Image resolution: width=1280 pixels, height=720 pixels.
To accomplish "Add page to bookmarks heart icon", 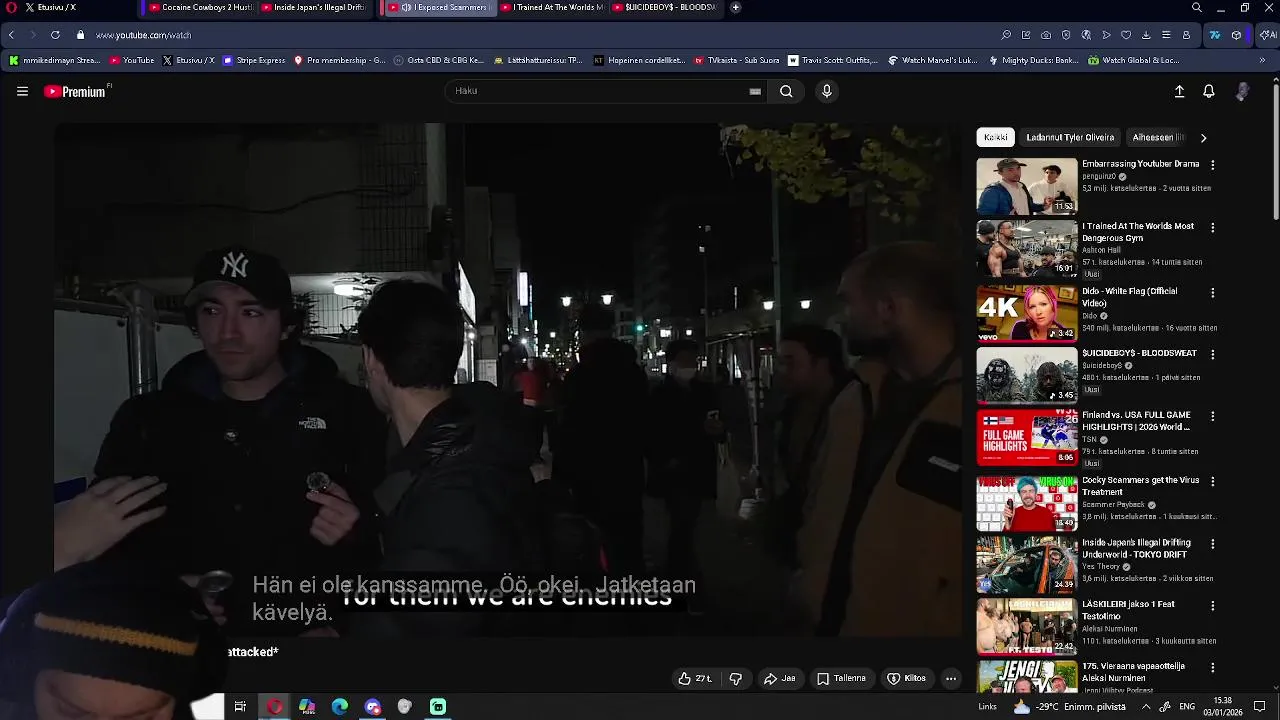I will click(1126, 35).
